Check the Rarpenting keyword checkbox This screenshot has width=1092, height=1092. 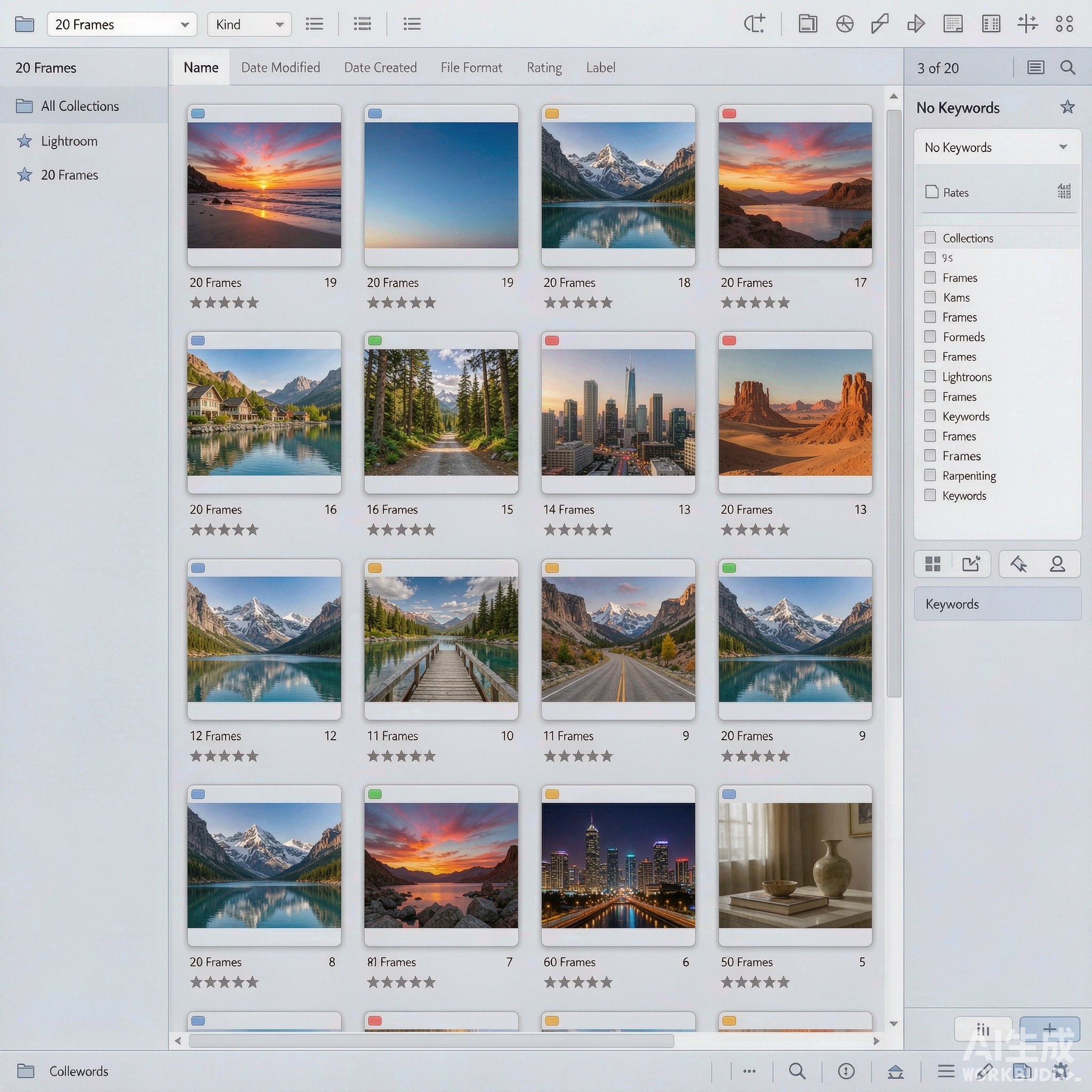point(930,475)
